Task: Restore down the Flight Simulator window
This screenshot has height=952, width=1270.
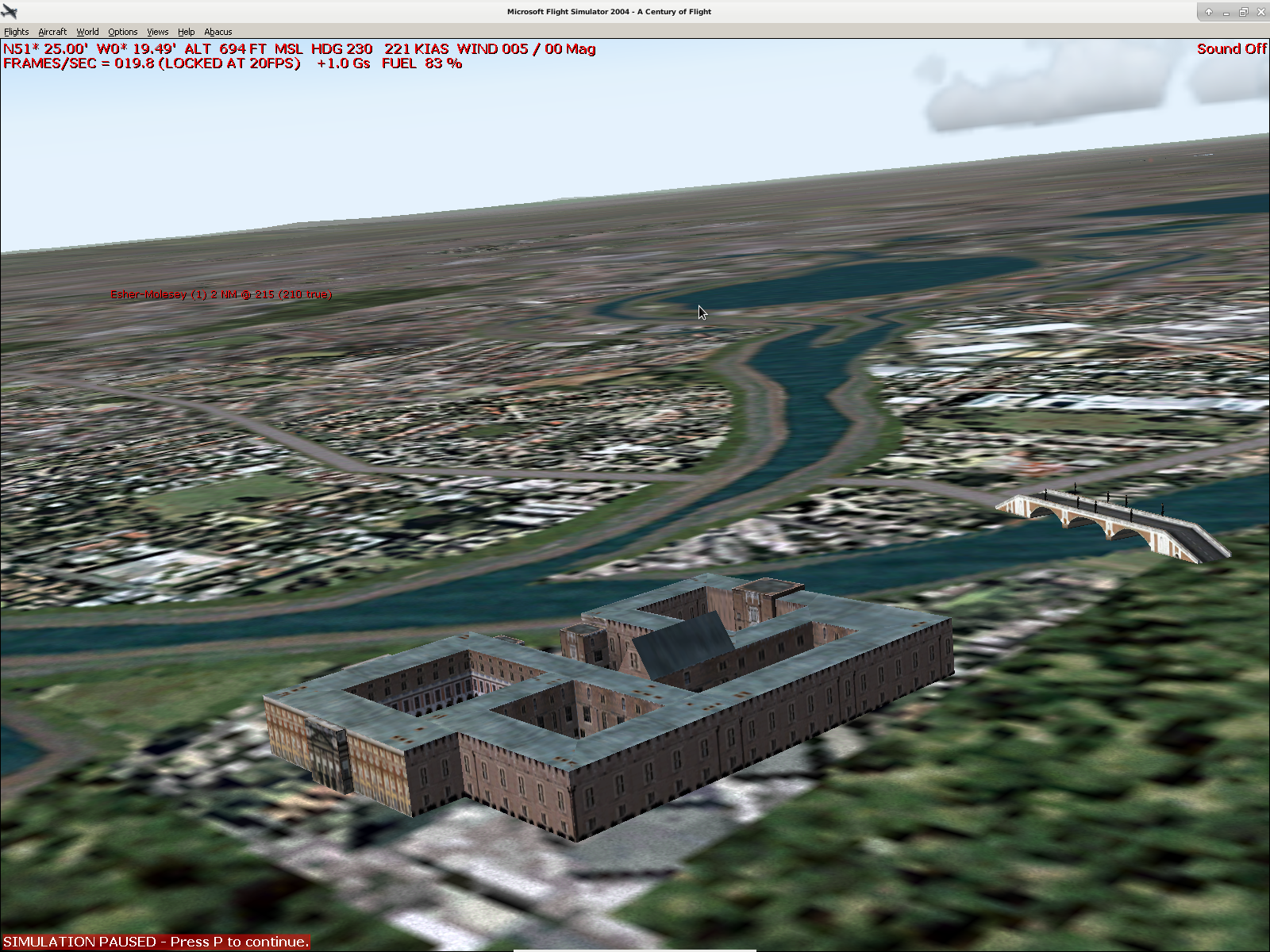Action: click(1244, 12)
